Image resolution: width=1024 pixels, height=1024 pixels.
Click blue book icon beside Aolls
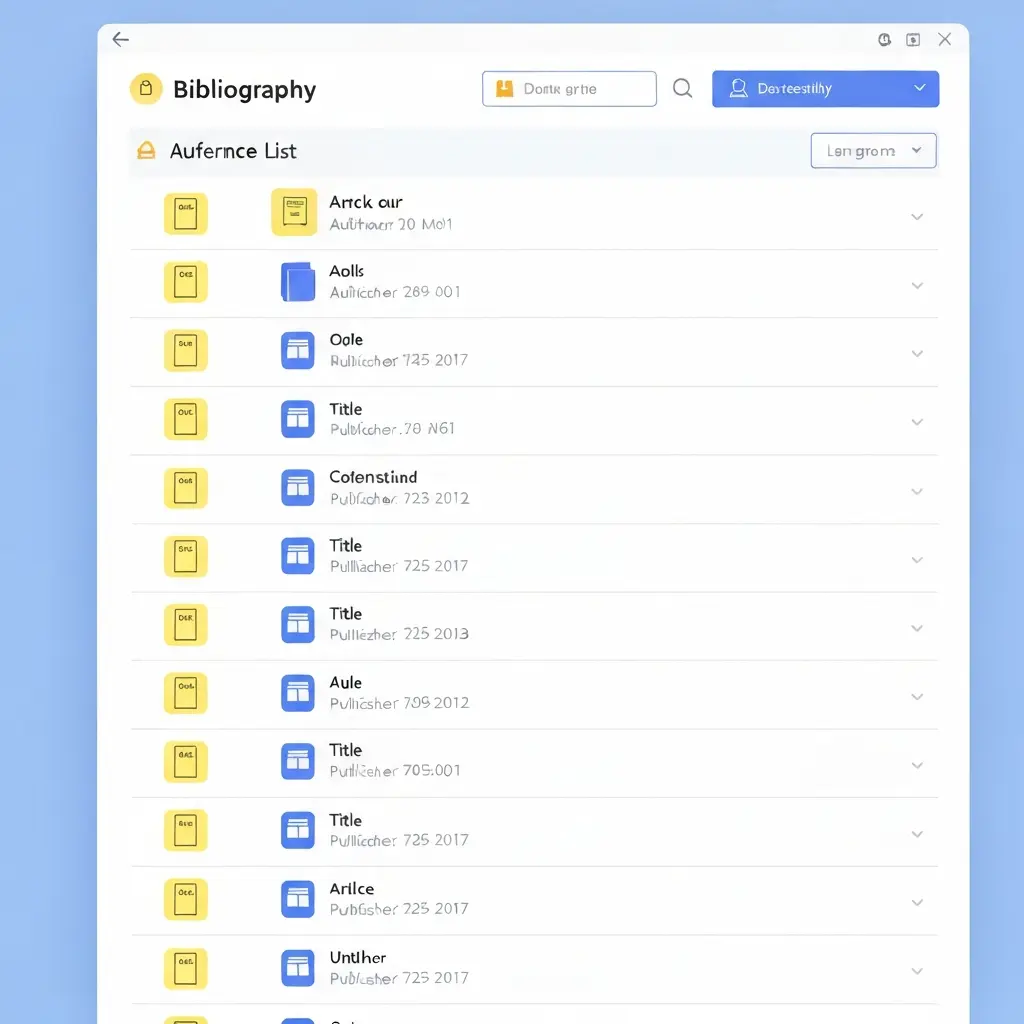coord(297,282)
